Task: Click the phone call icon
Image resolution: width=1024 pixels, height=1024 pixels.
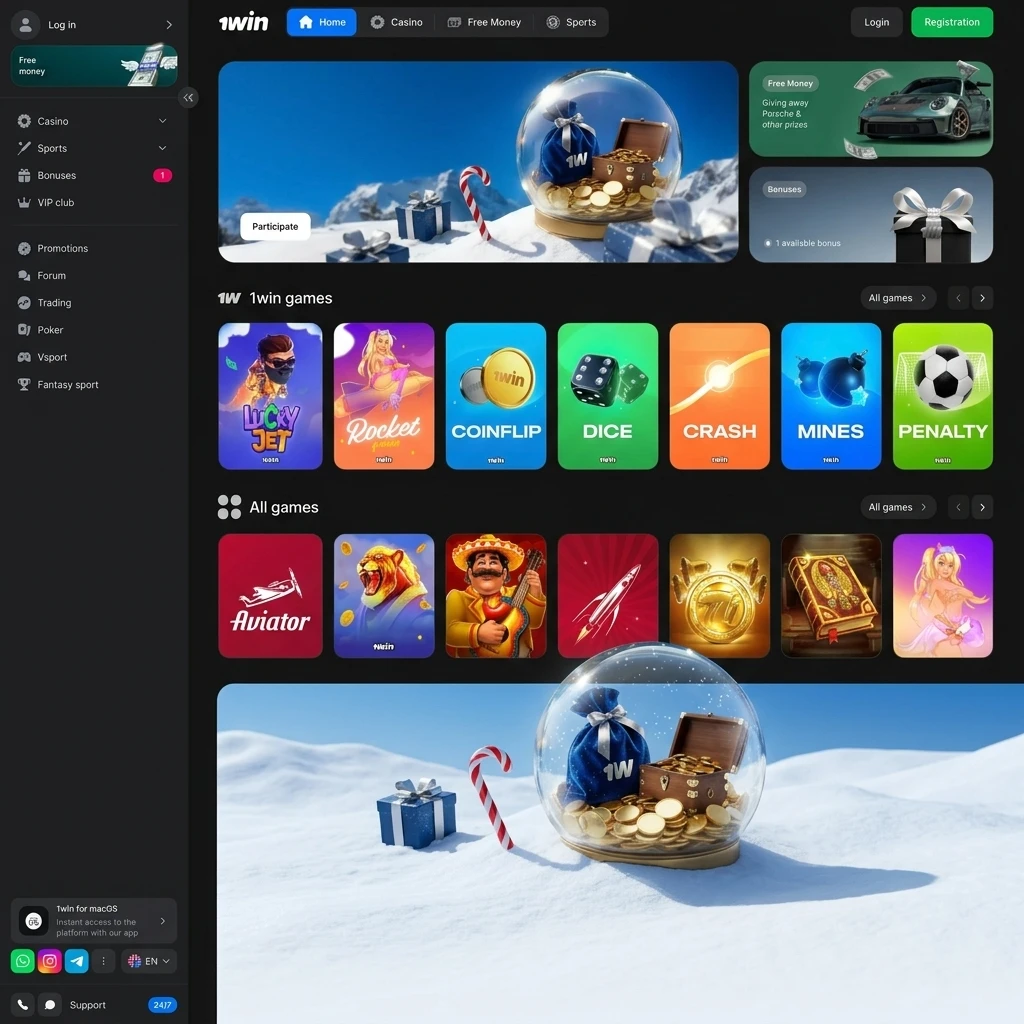Action: (23, 1005)
